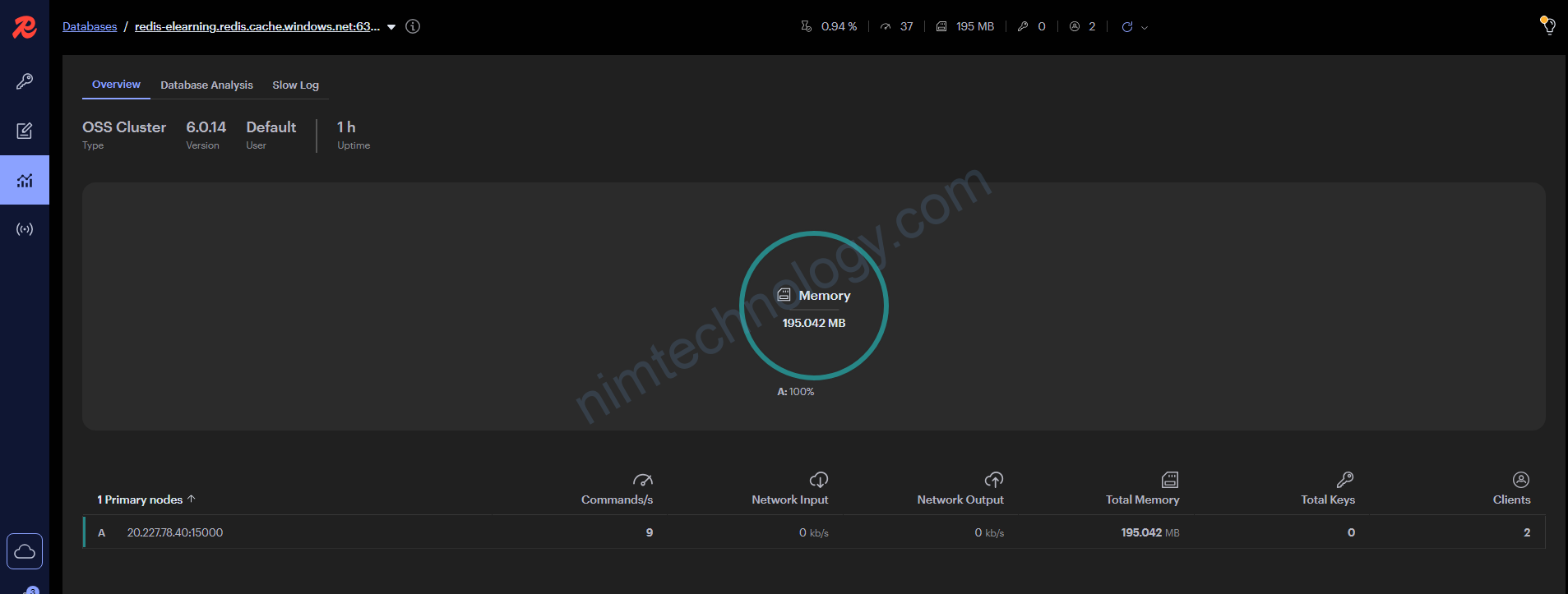Screen dimensions: 1568x594
Task: Switch to the Slow Log tab
Action: point(295,85)
